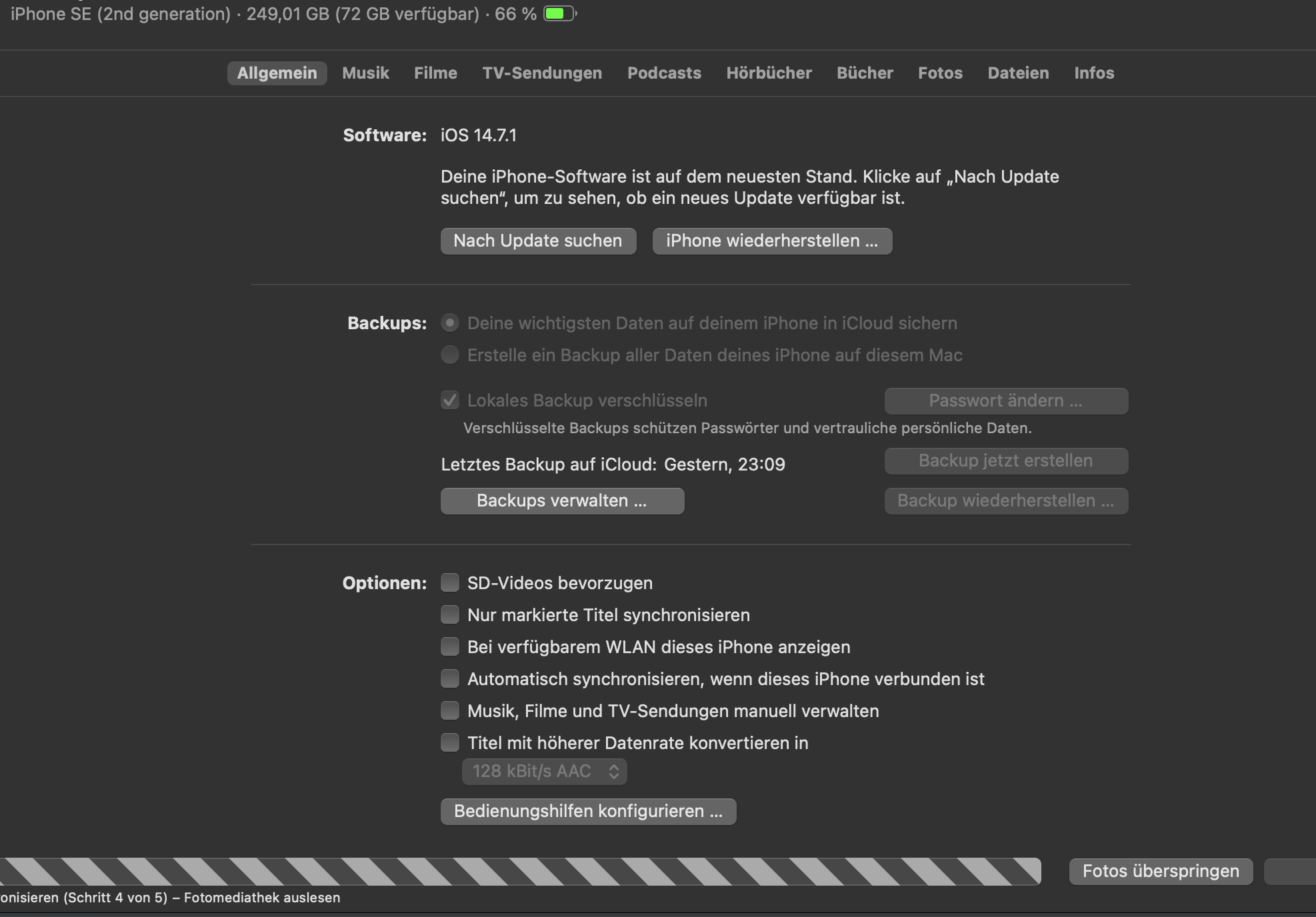Go to the Infos tab
The image size is (1316, 917).
coord(1094,73)
